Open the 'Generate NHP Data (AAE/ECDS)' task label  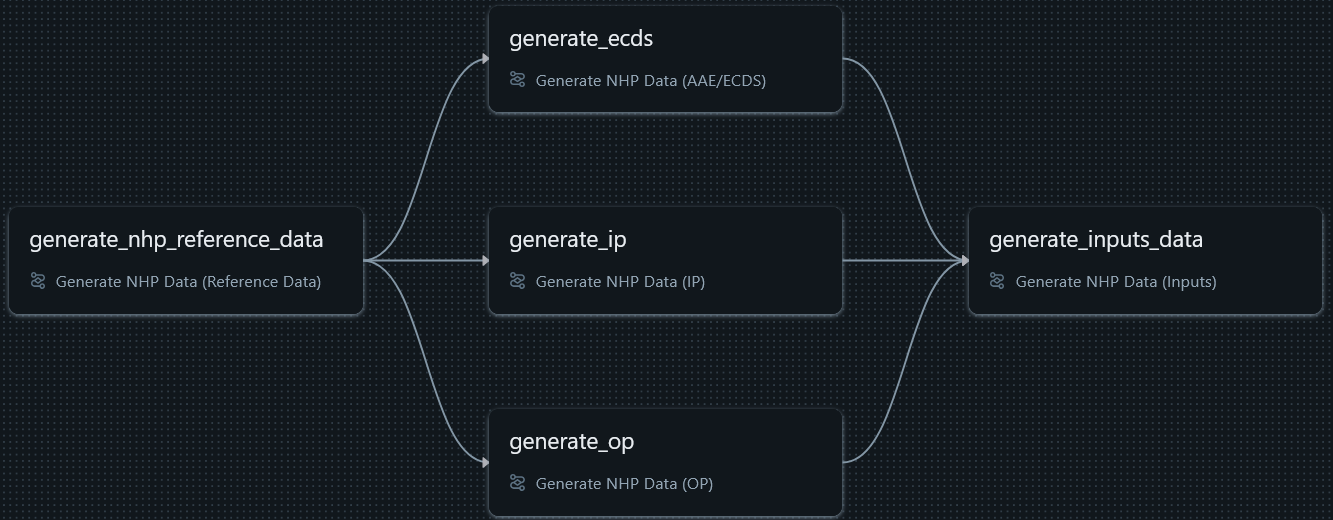[650, 80]
